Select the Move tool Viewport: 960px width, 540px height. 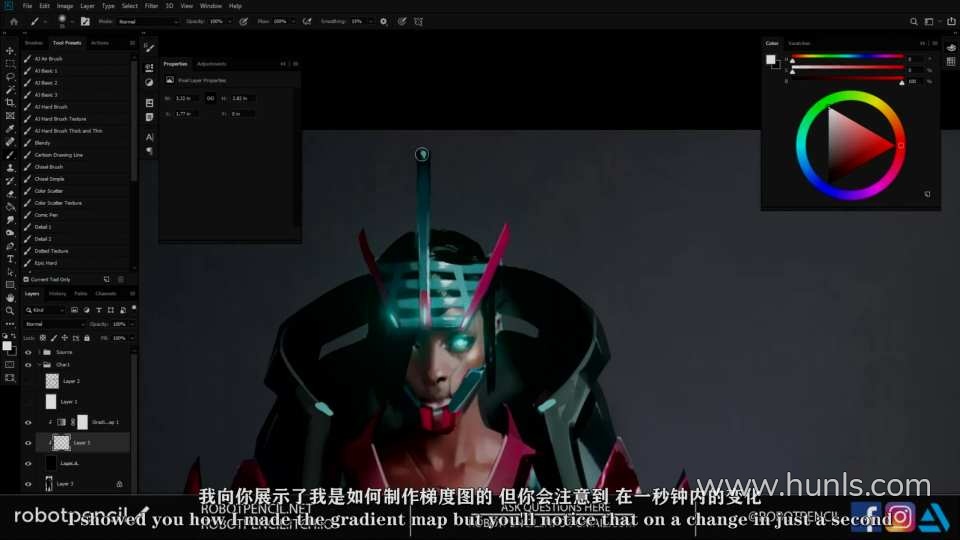tap(10, 51)
